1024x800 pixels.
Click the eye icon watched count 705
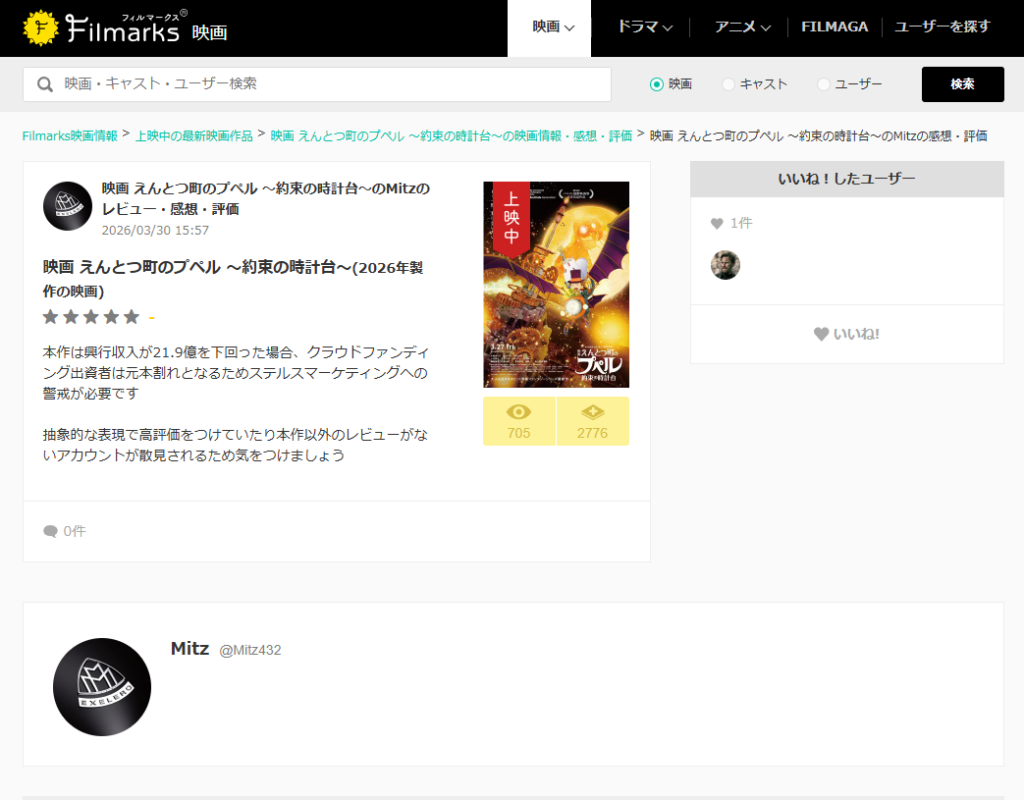click(519, 413)
